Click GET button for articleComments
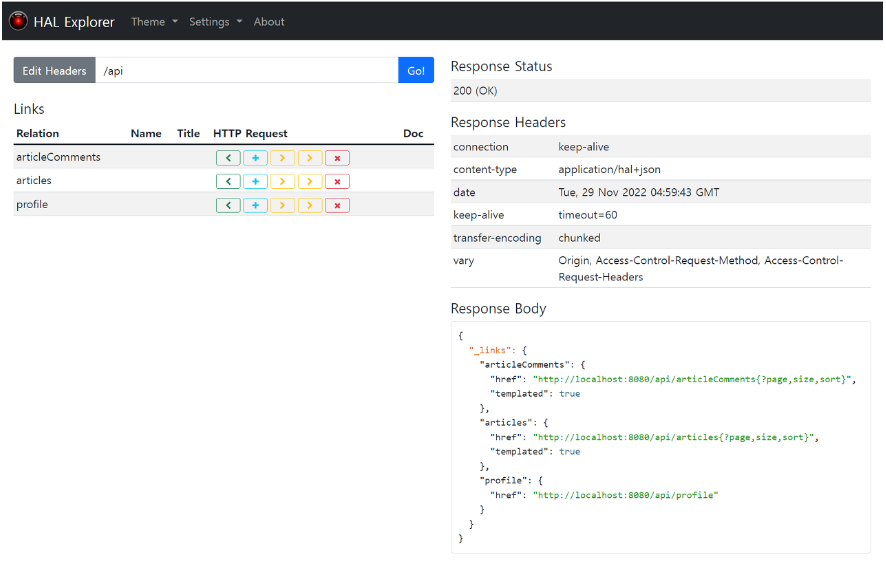Image resolution: width=886 pixels, height=585 pixels. (x=228, y=158)
